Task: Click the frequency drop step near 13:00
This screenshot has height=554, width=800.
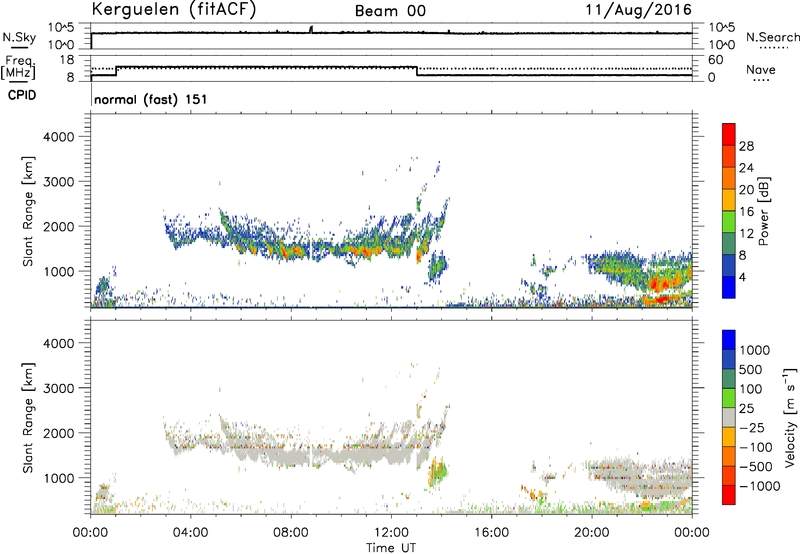Action: 417,71
